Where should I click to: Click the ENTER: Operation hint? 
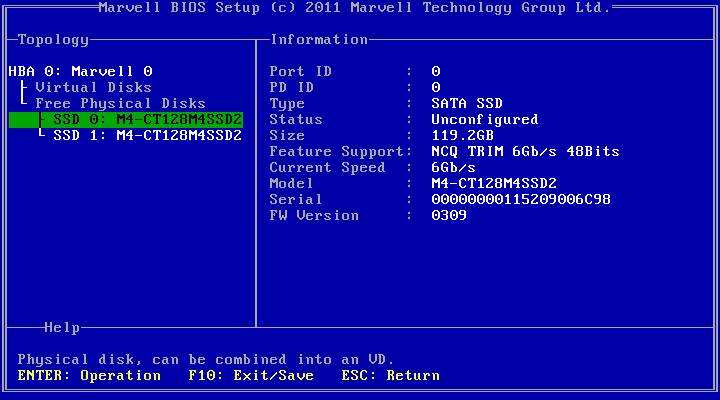(x=89, y=376)
